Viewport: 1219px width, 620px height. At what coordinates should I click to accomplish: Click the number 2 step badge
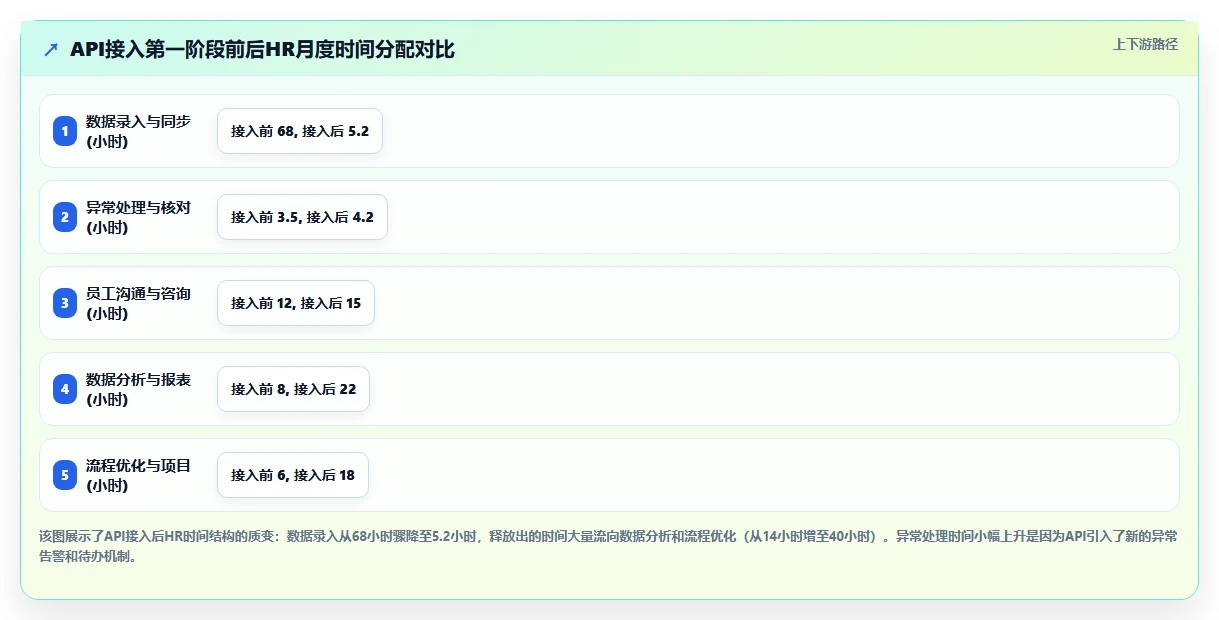pyautogui.click(x=65, y=217)
